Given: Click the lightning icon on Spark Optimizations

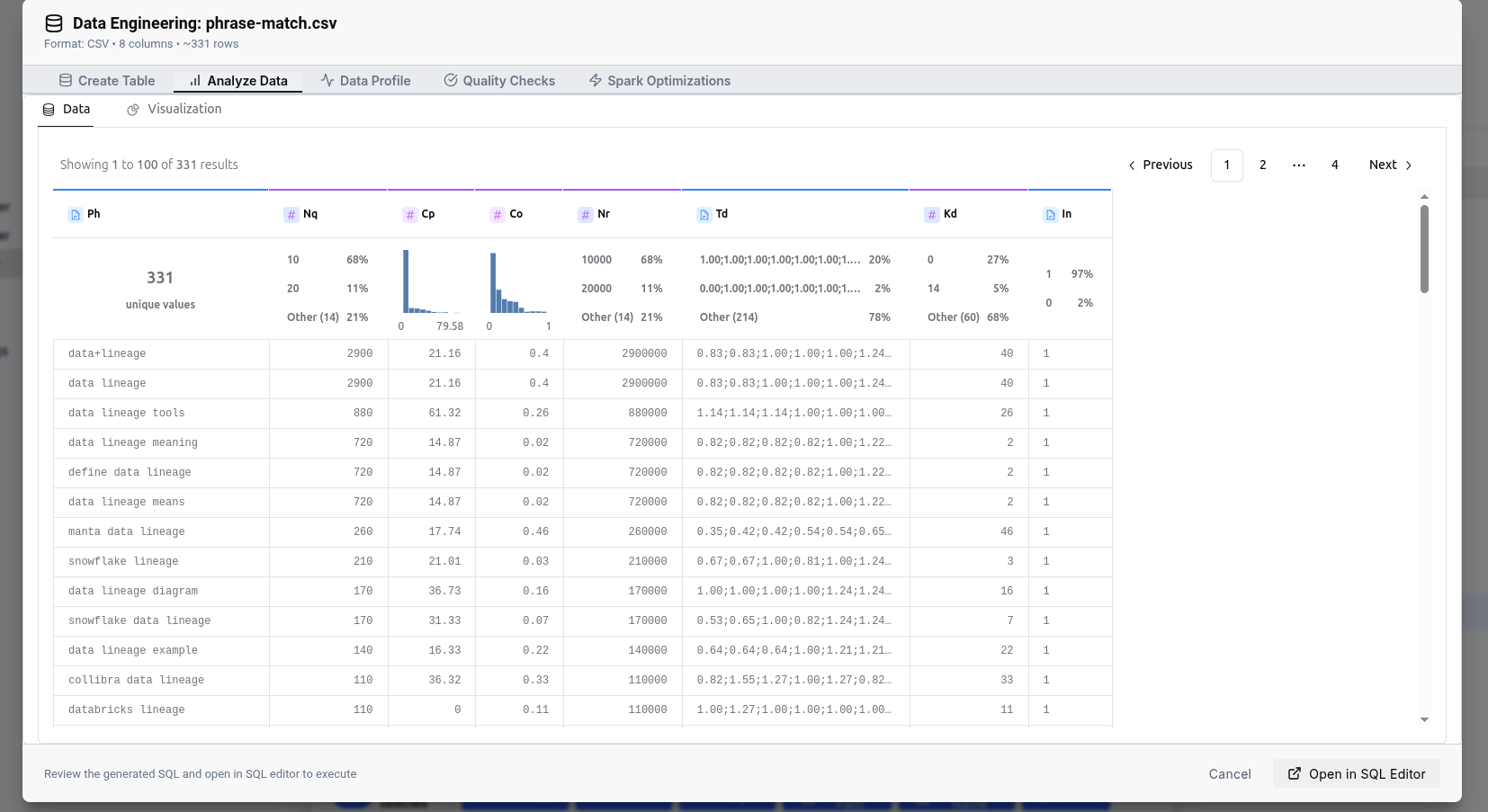Looking at the screenshot, I should tap(594, 80).
